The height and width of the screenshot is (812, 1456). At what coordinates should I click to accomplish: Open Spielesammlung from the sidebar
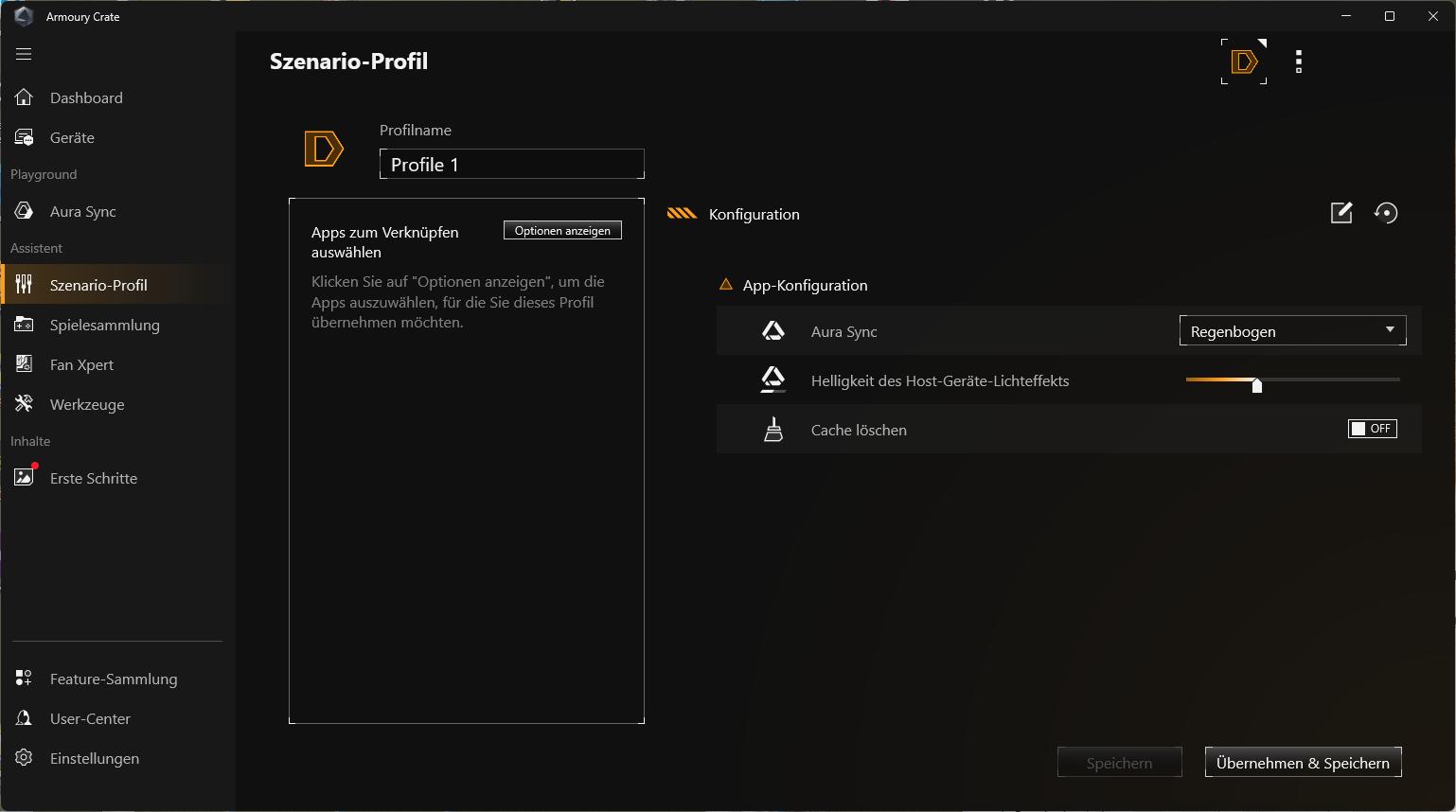104,325
